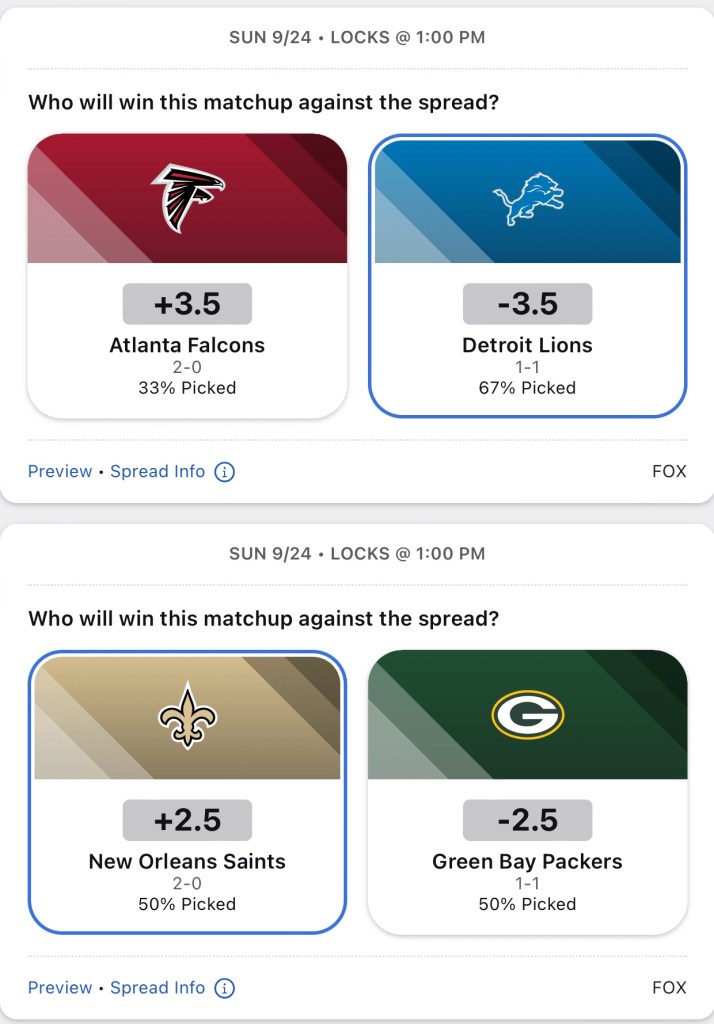View Spread Info link for Saints-Packers matchup
Viewport: 714px width, 1024px height.
158,987
